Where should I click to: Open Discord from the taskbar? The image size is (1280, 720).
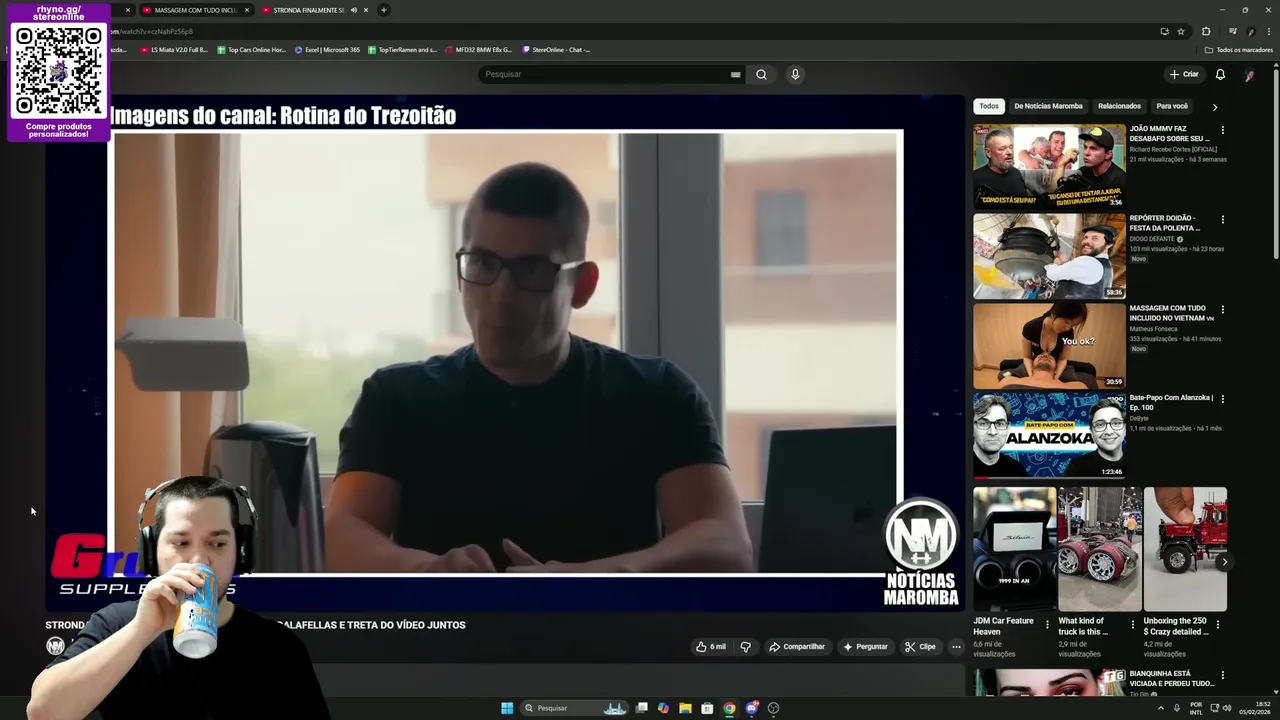(x=752, y=708)
